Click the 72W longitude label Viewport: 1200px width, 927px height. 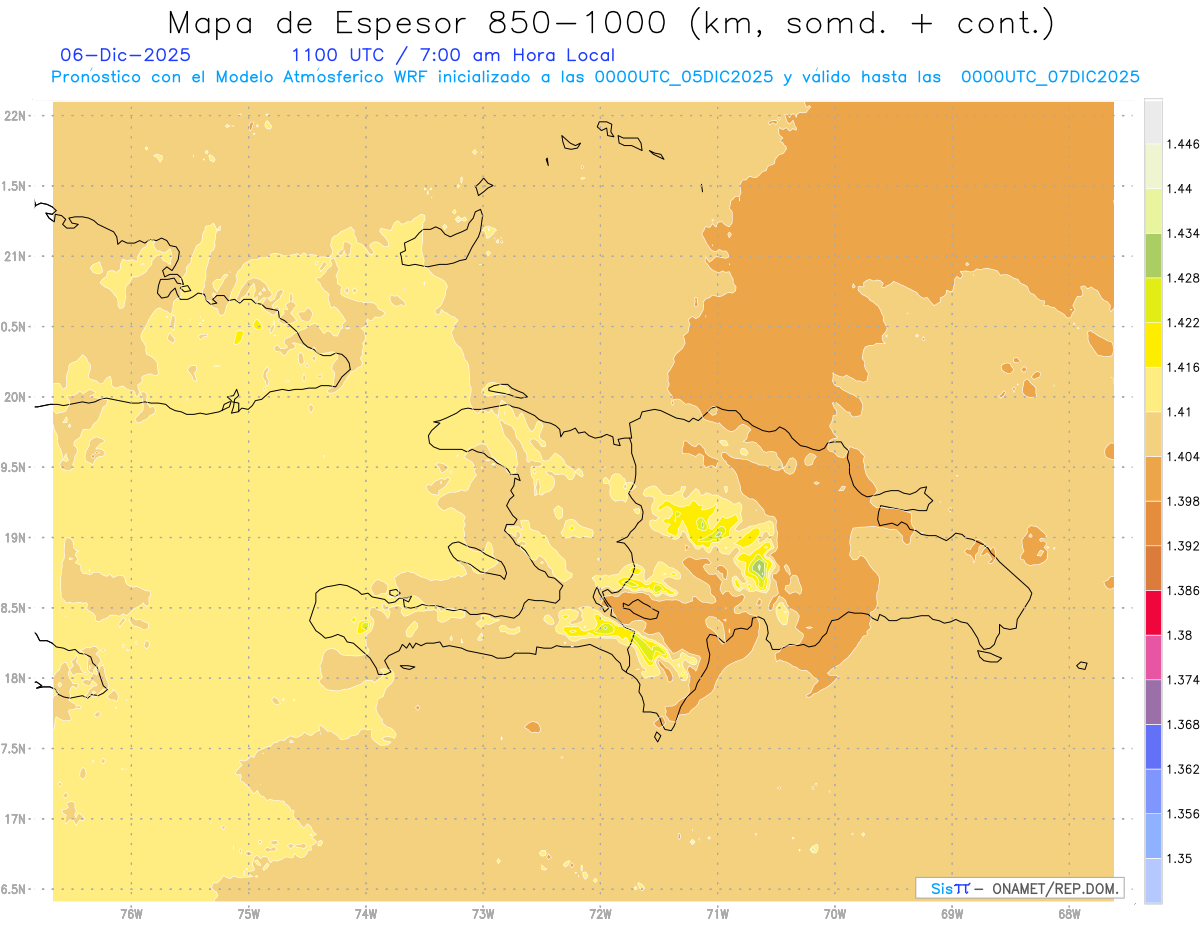[x=600, y=913]
